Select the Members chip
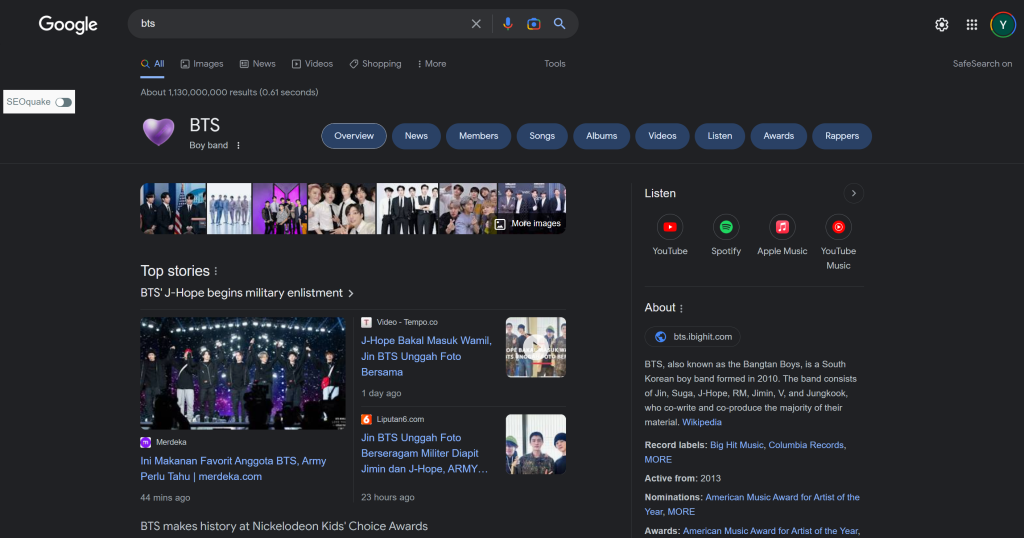 479,136
